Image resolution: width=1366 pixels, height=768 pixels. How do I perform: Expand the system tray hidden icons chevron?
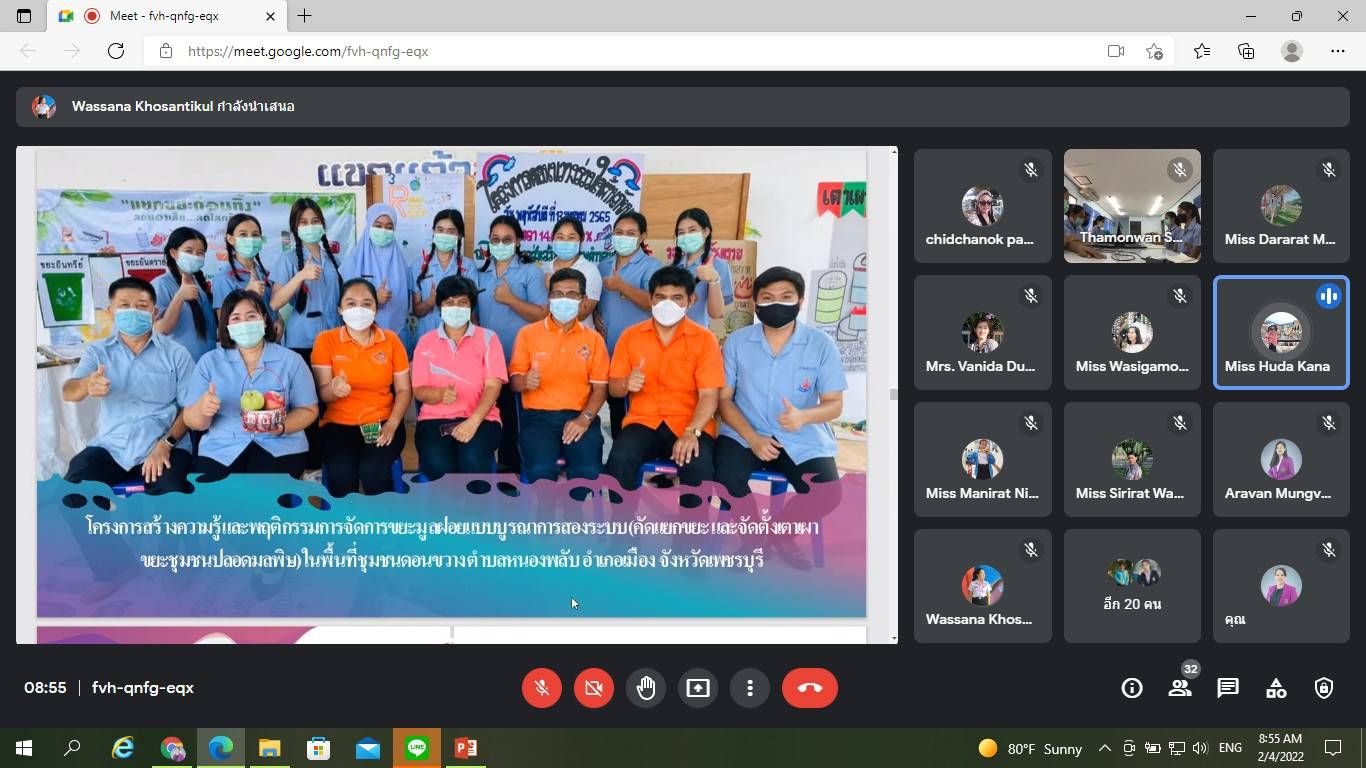pos(1105,748)
